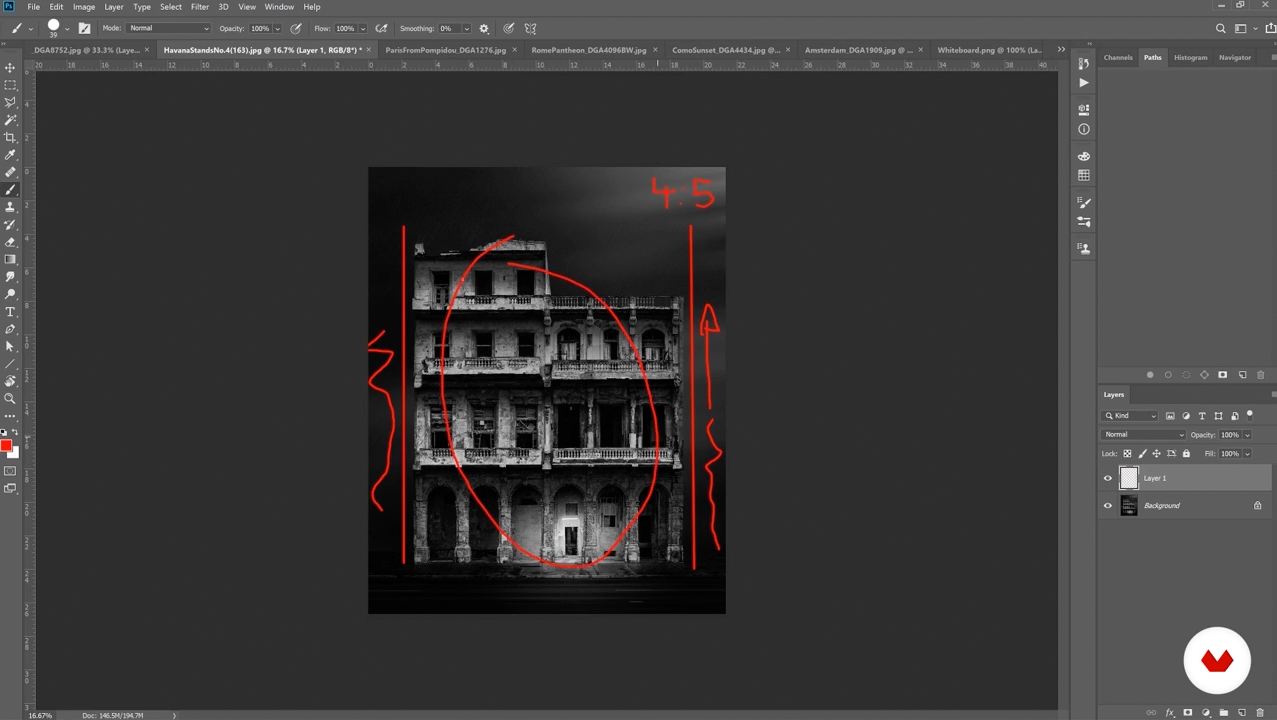Open the Flow percentage dropdown
Image resolution: width=1277 pixels, height=720 pixels.
pos(362,28)
